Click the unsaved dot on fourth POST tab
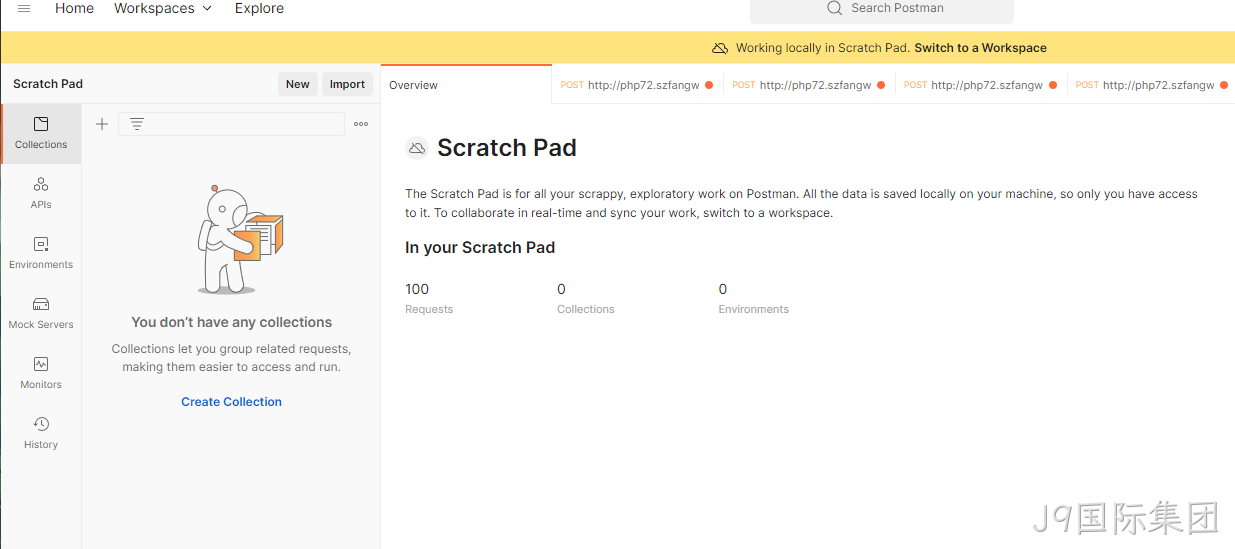 (1224, 85)
